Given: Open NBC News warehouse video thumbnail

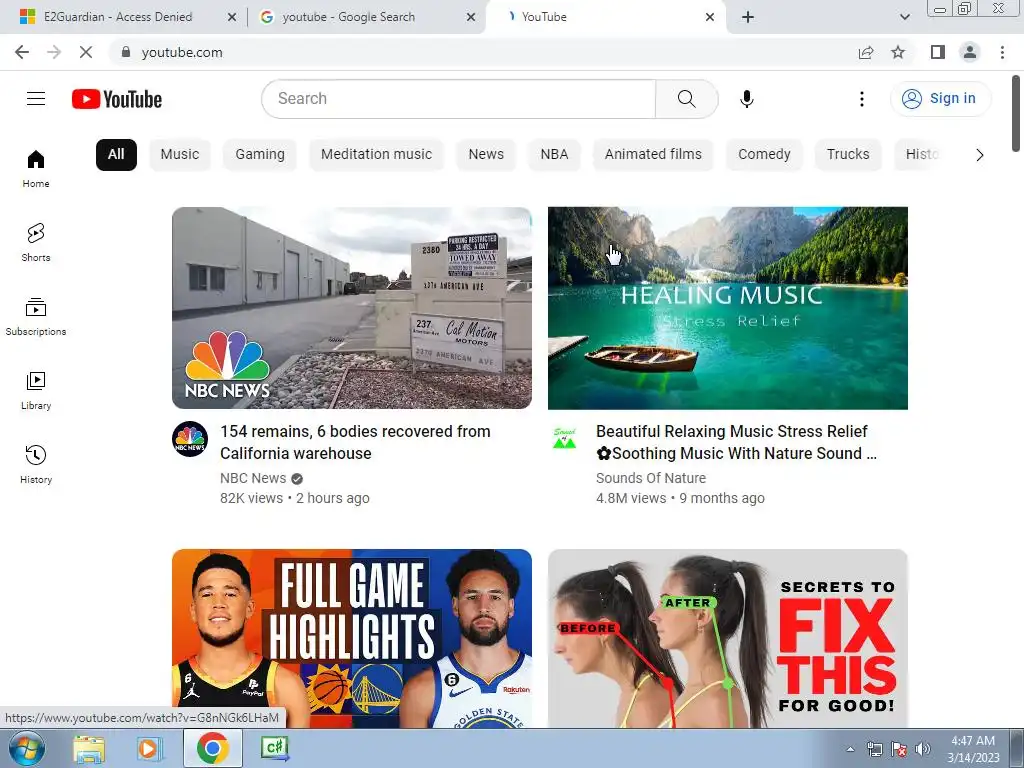Looking at the screenshot, I should click(351, 308).
